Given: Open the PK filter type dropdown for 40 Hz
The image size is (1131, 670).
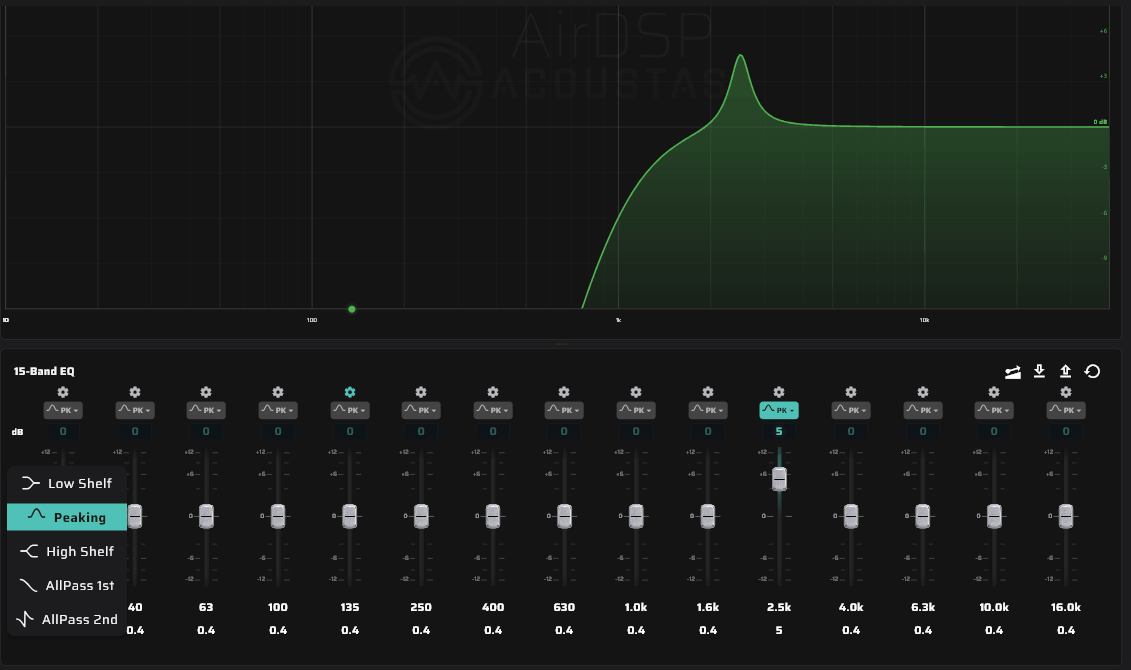Looking at the screenshot, I should (x=135, y=410).
